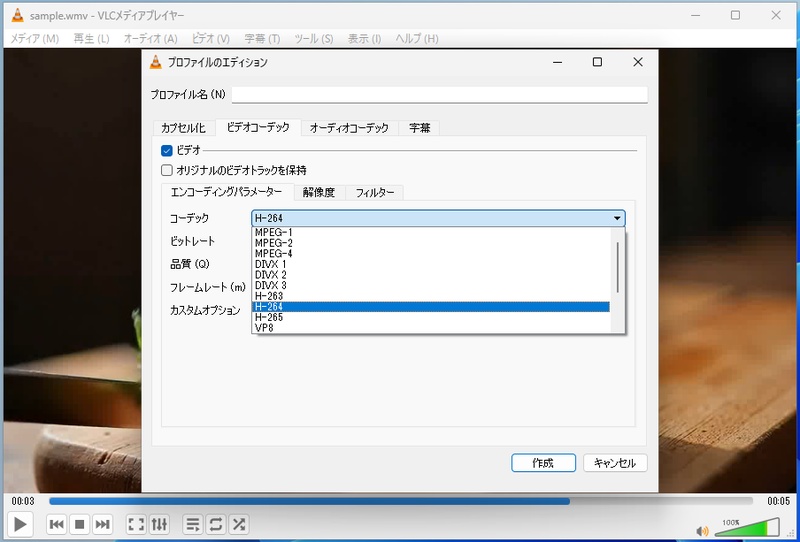The width and height of the screenshot is (800, 542).
Task: Show the playlist icon
Action: 193,524
